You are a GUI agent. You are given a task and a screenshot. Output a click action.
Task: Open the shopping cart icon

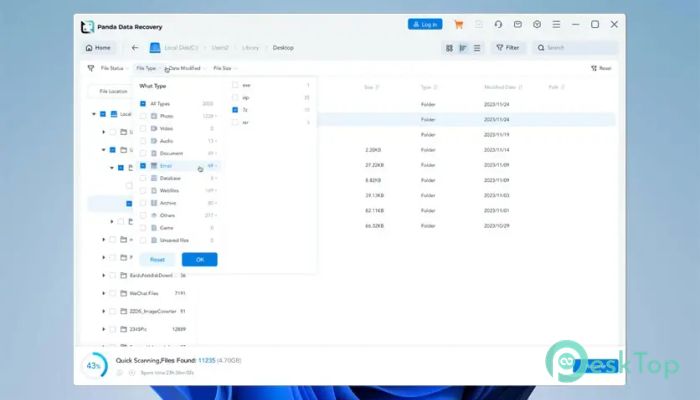[x=458, y=25]
